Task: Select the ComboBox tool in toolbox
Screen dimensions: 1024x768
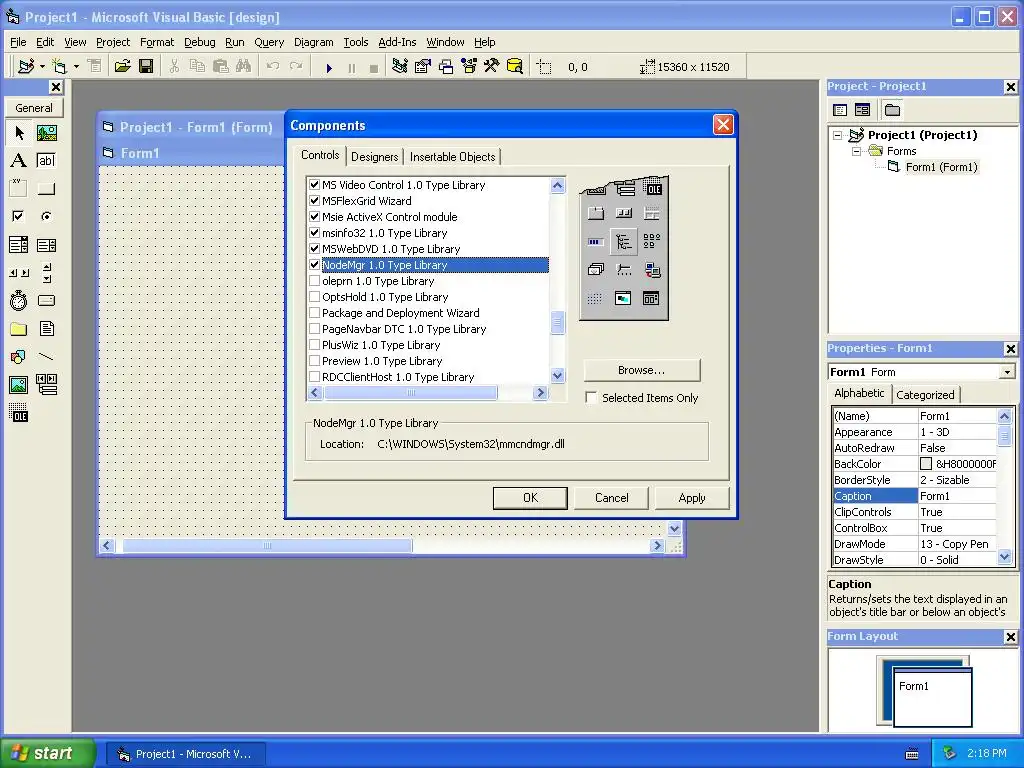Action: 19,245
